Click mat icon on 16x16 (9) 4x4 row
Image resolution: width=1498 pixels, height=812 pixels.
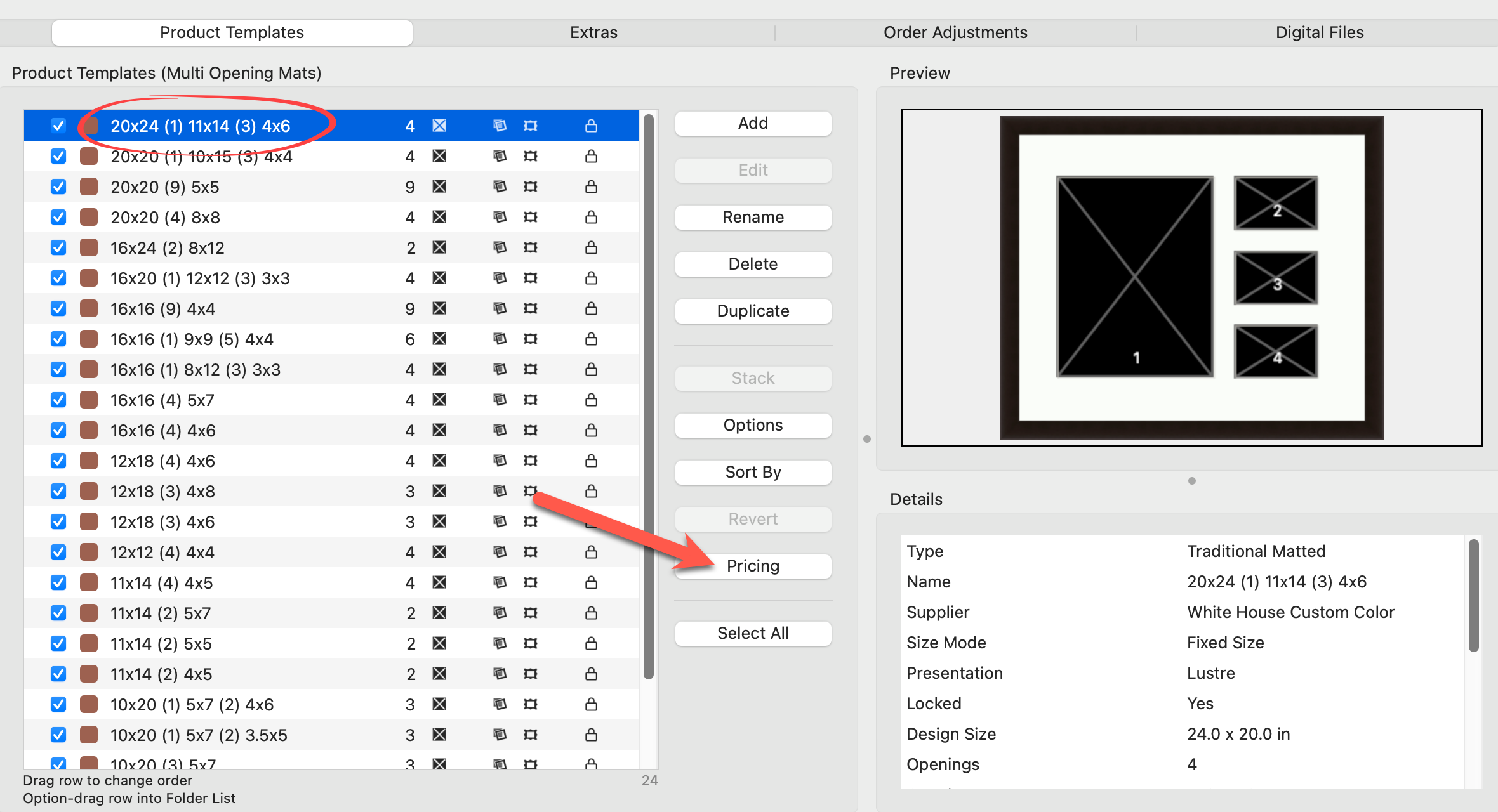tap(500, 308)
